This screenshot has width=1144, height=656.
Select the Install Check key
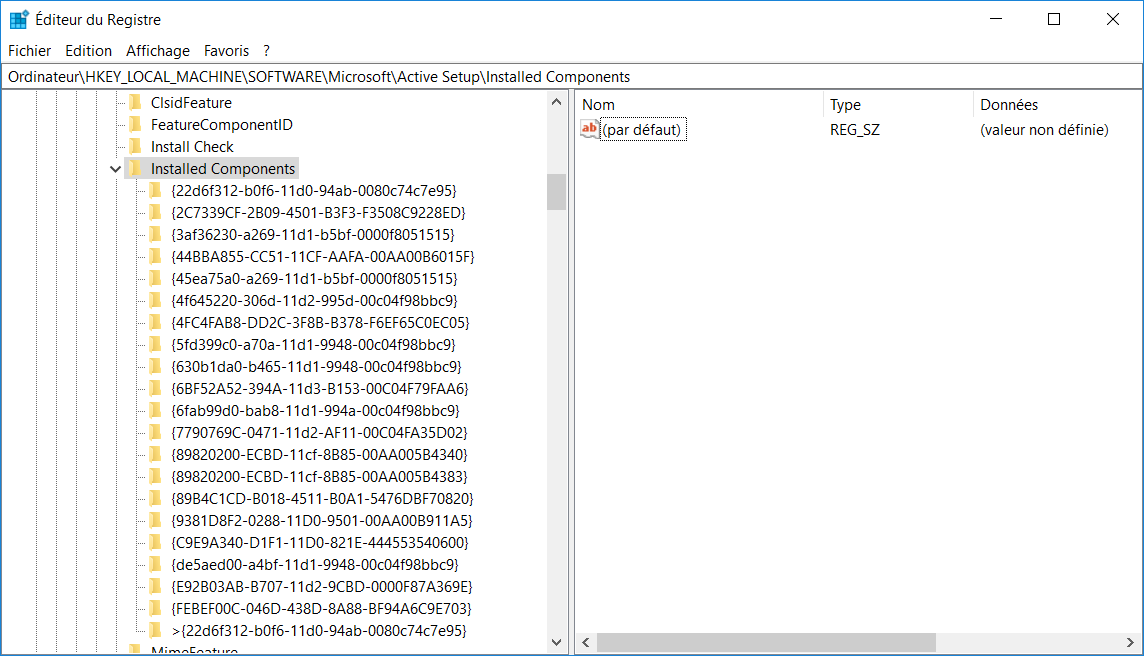192,147
